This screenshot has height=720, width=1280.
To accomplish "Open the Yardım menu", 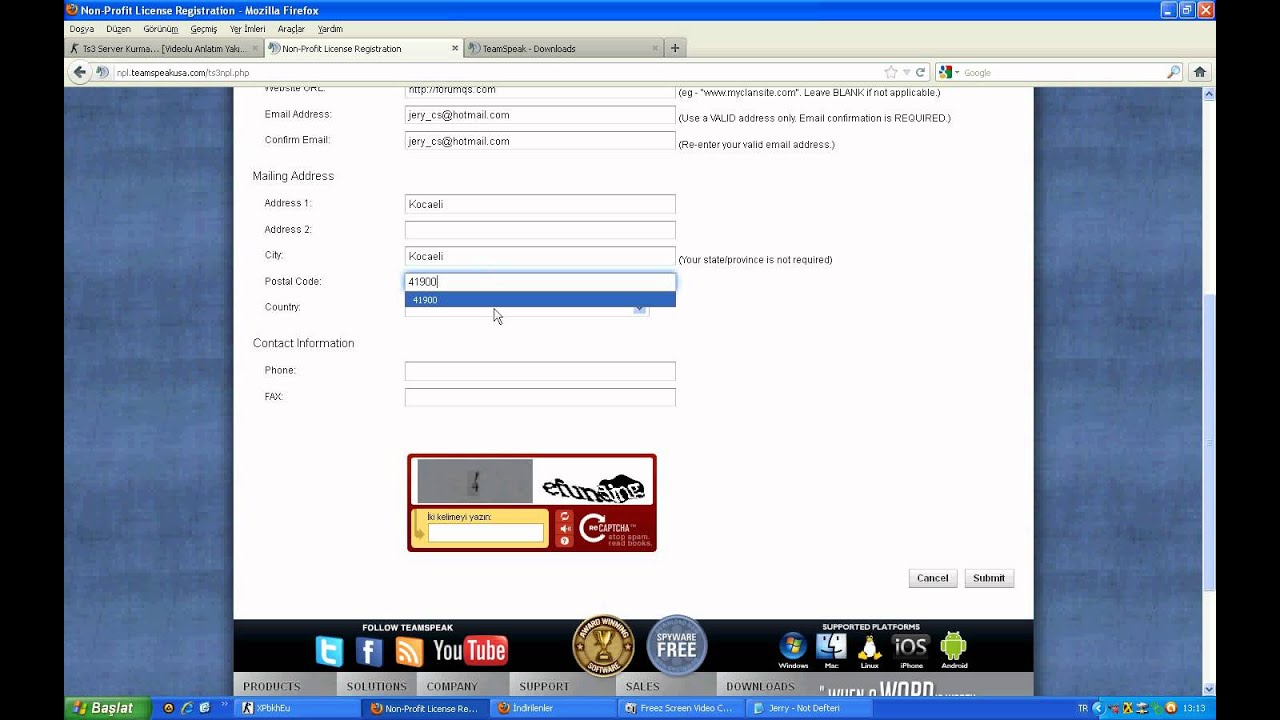I will pyautogui.click(x=330, y=29).
